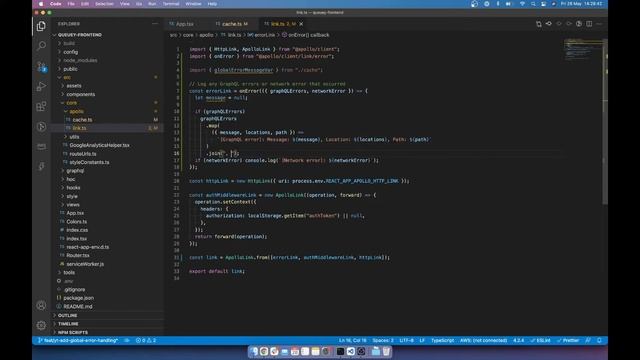Click the Ln 16, Col 16 cursor position indicator
Viewport: 640px width, 360px height.
coord(353,340)
